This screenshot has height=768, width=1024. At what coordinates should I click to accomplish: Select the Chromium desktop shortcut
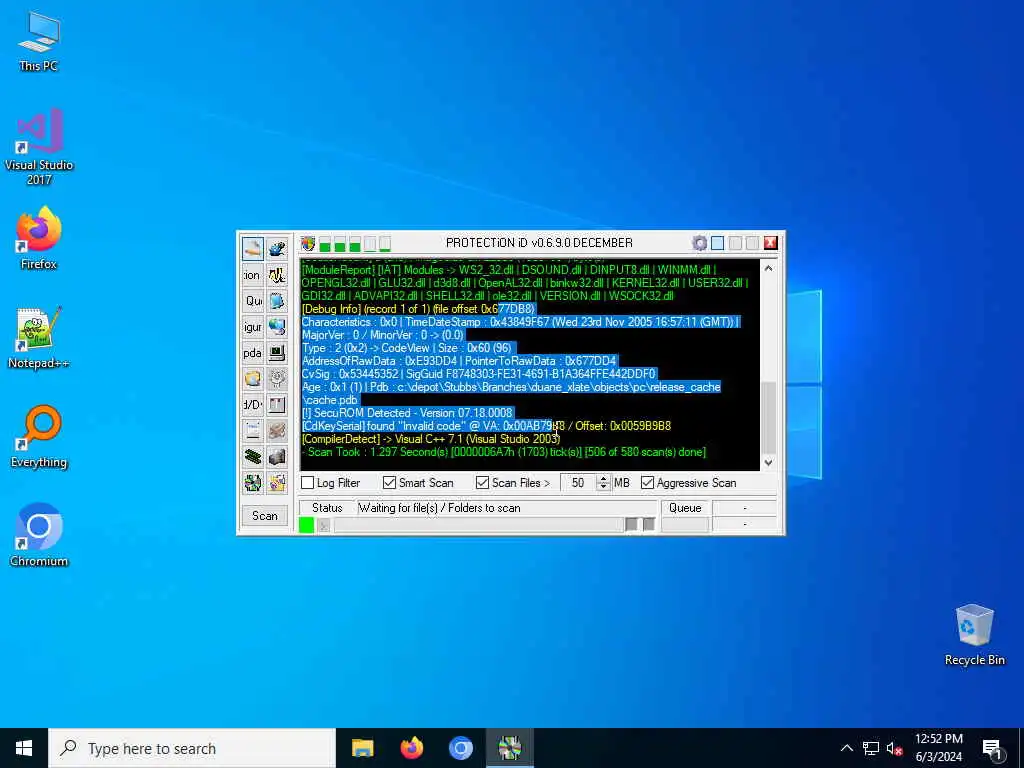pyautogui.click(x=39, y=534)
